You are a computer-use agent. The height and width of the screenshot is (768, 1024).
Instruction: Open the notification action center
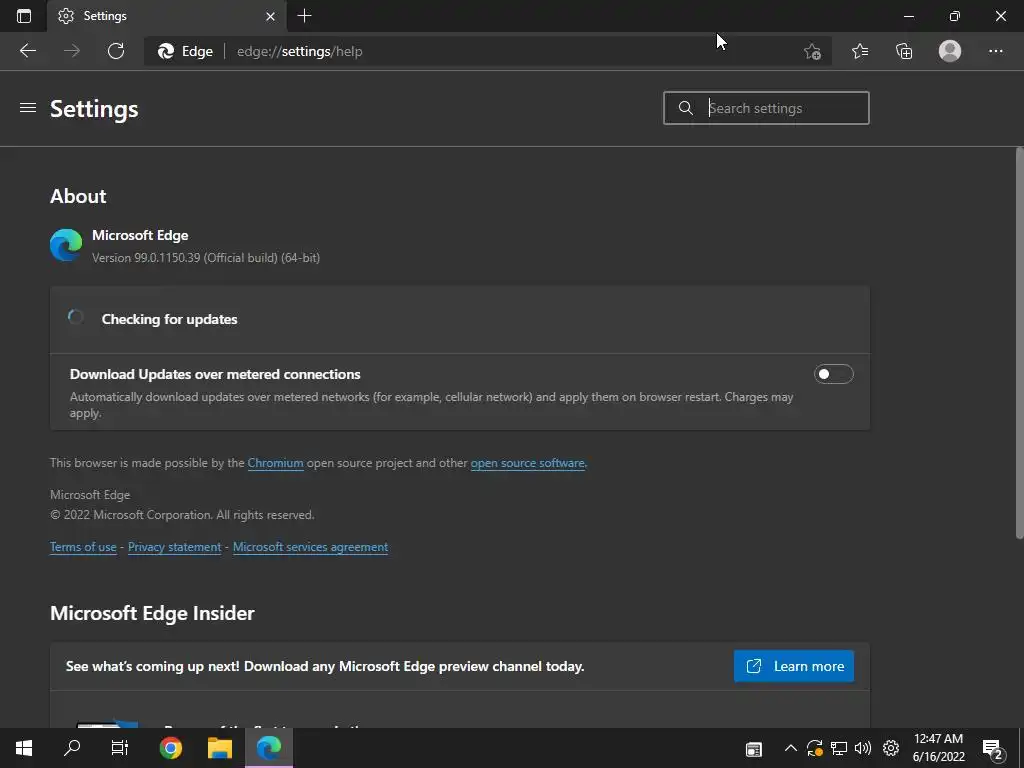[993, 749]
